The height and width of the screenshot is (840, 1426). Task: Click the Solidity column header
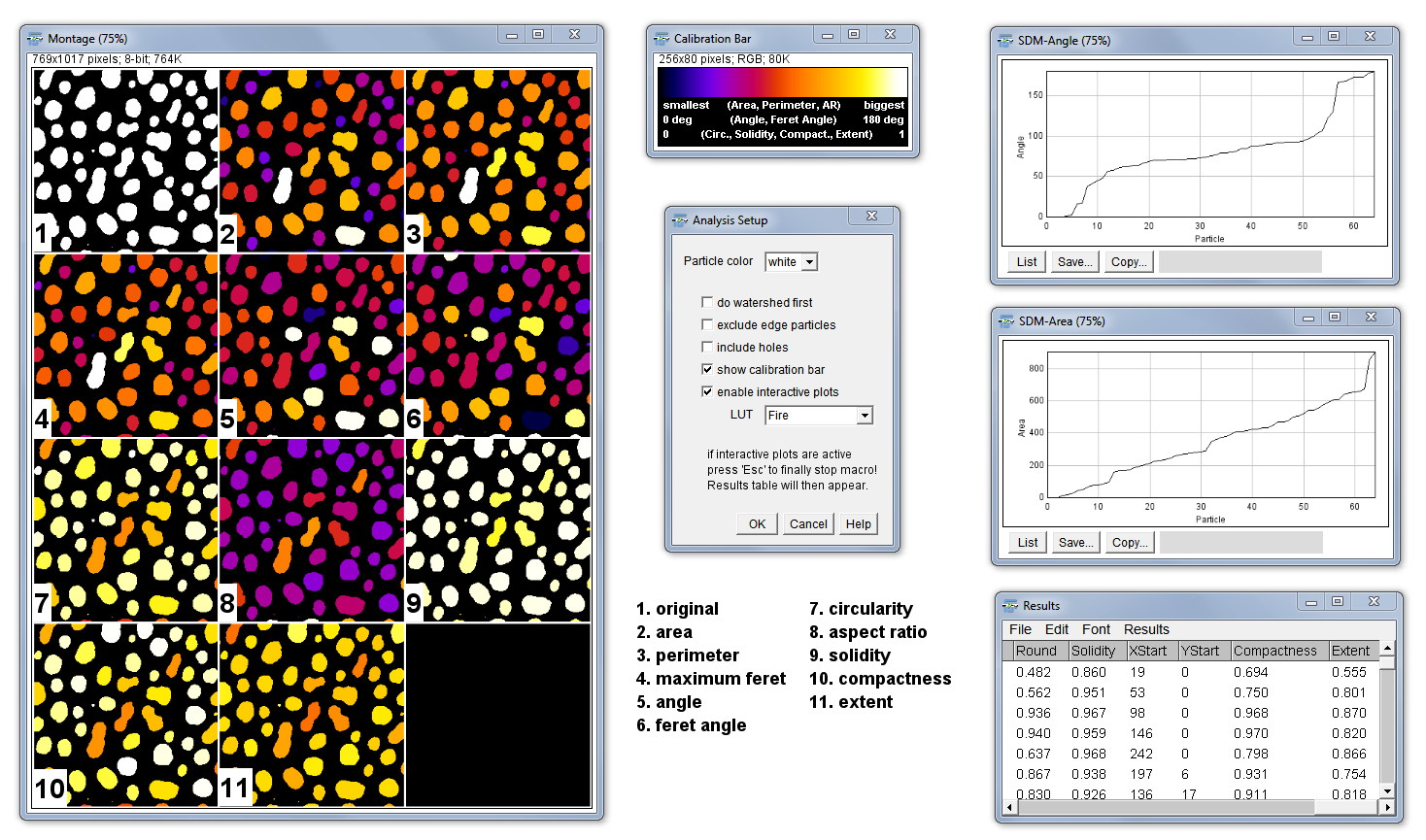coord(1097,651)
